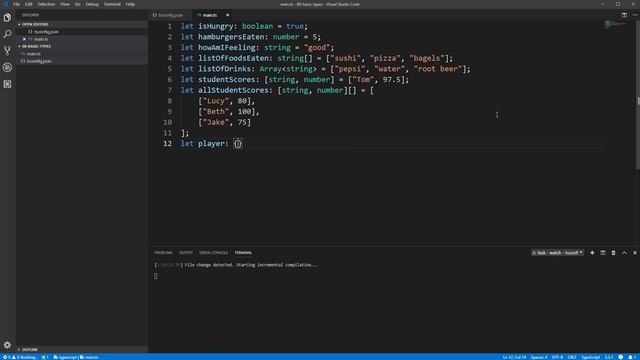Change language mode via 'TypeScript'
Screen dimensions: 640x360
[x=591, y=357]
